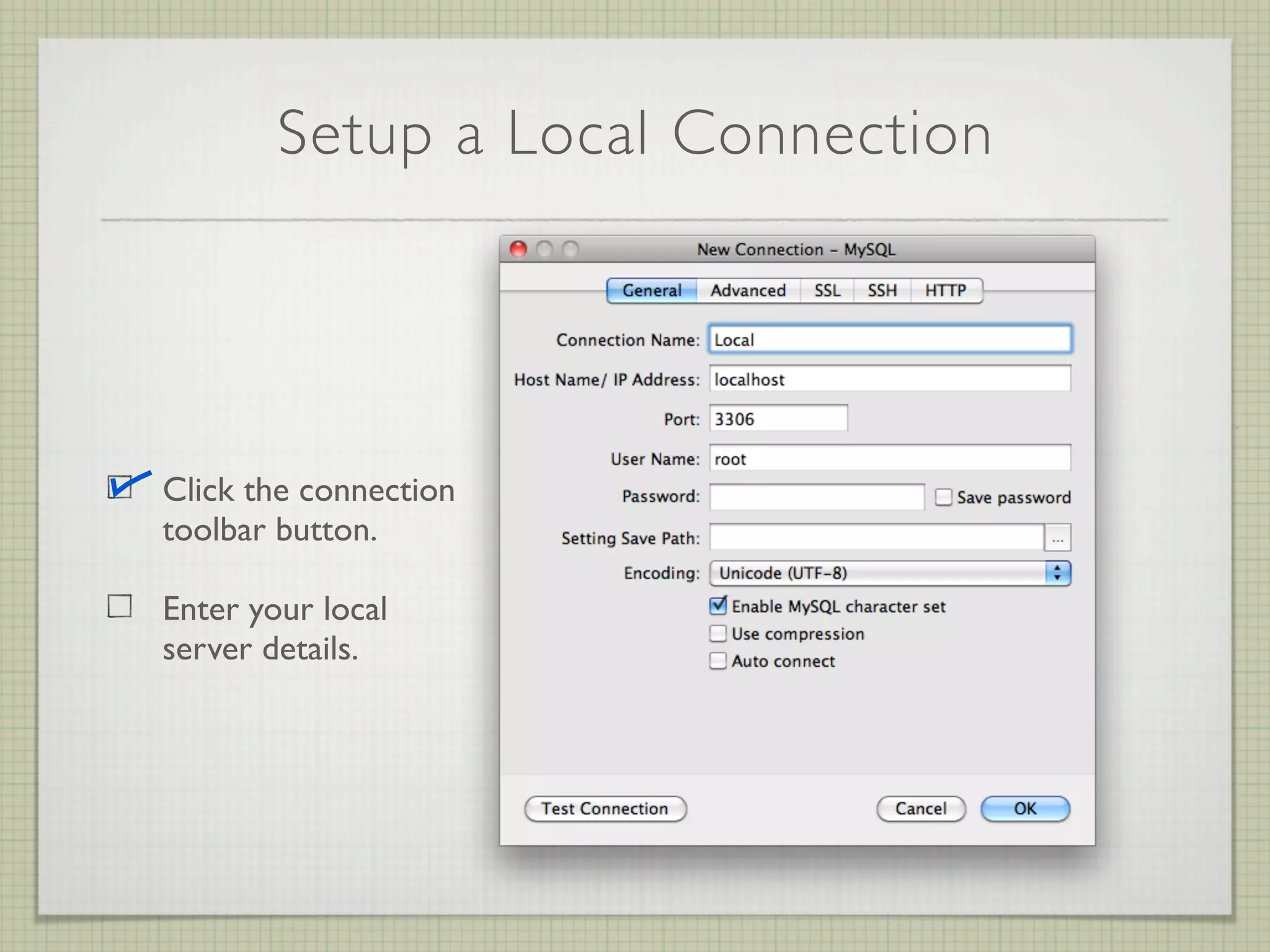Click the 'User Name:' label
The width and height of the screenshot is (1270, 952).
point(655,459)
